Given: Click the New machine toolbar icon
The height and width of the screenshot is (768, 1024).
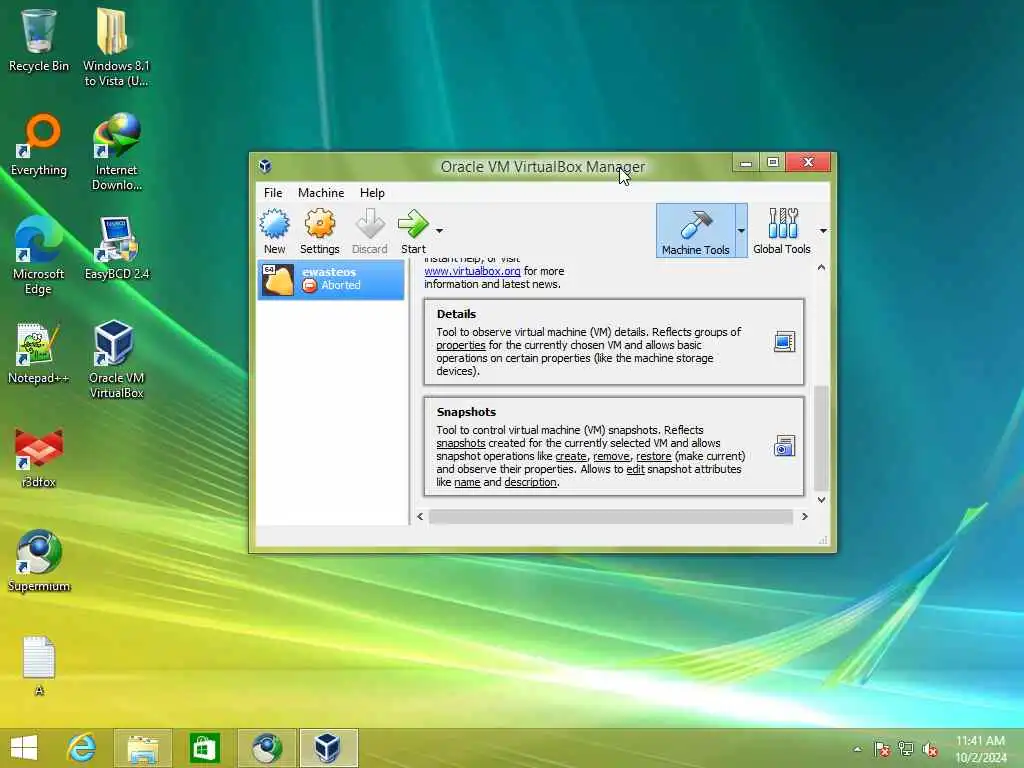Looking at the screenshot, I should tap(274, 231).
